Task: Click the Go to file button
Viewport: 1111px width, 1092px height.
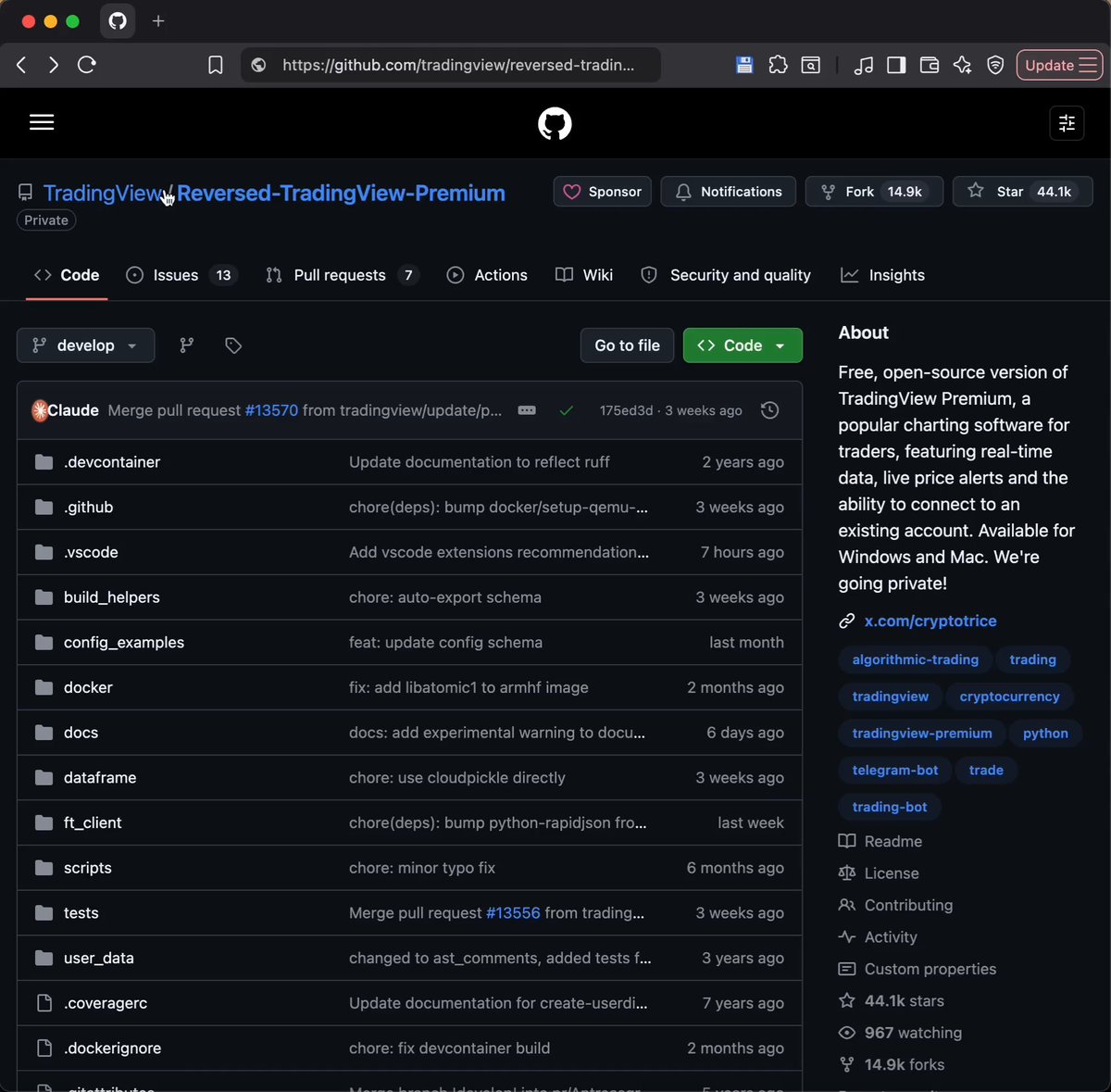Action: [627, 345]
